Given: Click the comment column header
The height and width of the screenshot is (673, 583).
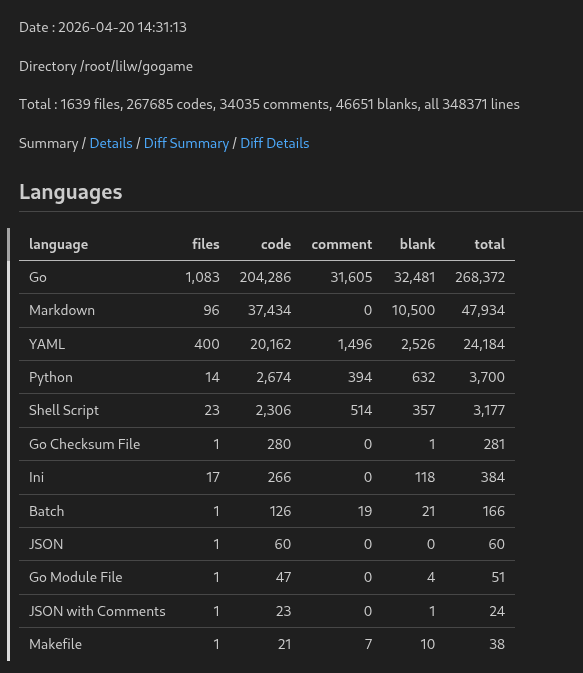Looking at the screenshot, I should (342, 244).
